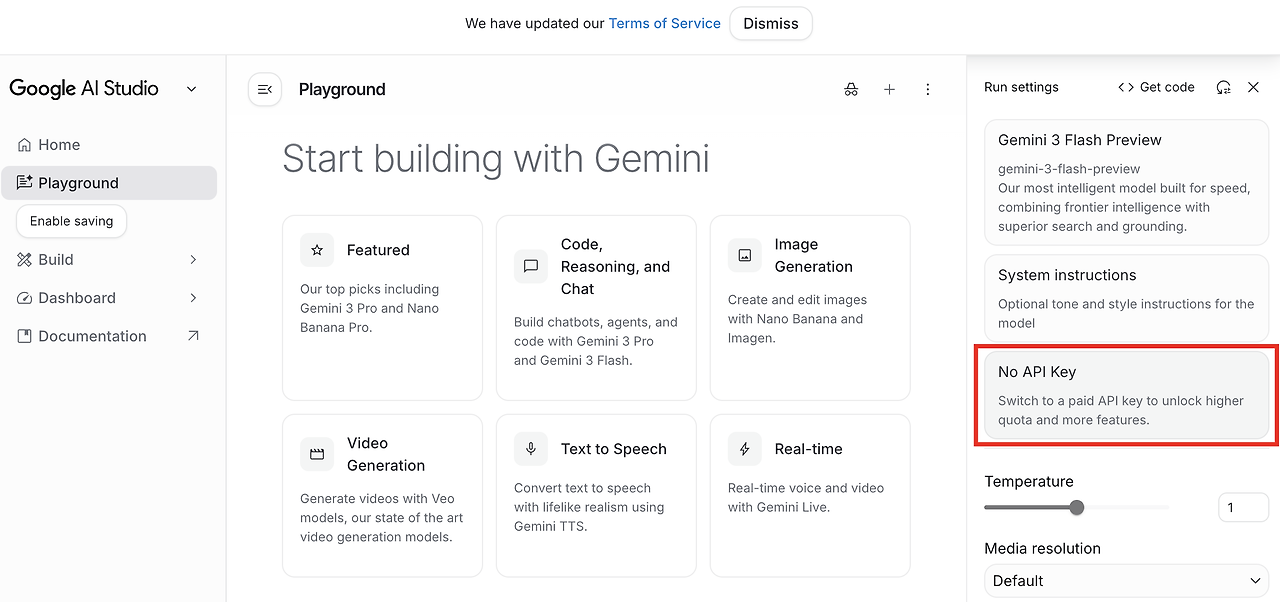This screenshot has height=602, width=1280.
Task: Select Playground in the sidebar
Action: 109,183
